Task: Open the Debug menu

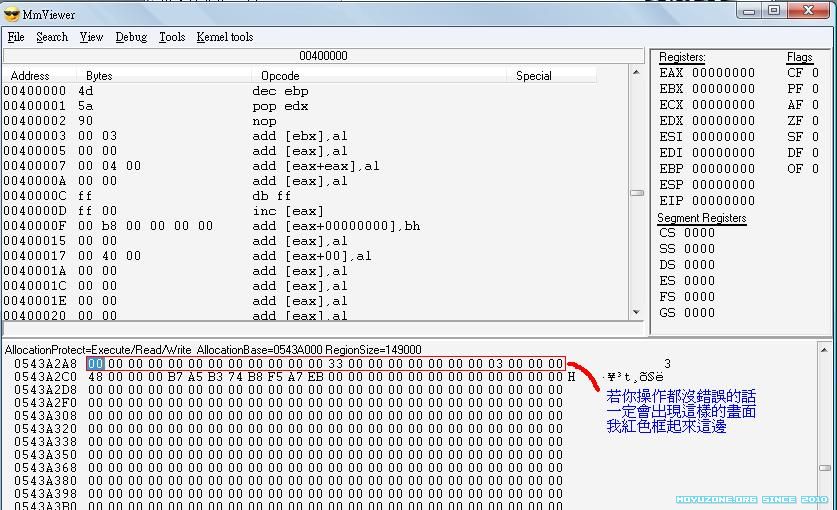Action: (131, 37)
